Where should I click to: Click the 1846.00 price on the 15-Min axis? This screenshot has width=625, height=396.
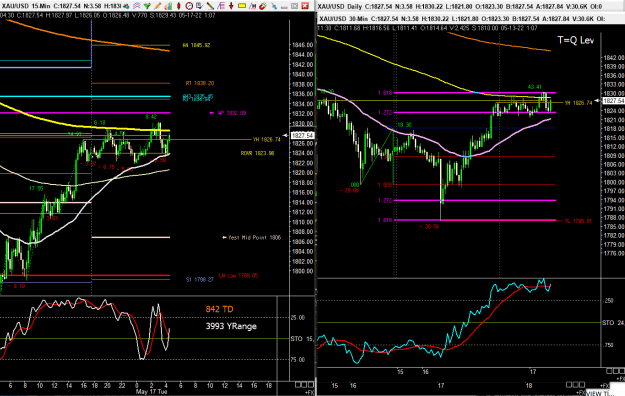[x=302, y=45]
